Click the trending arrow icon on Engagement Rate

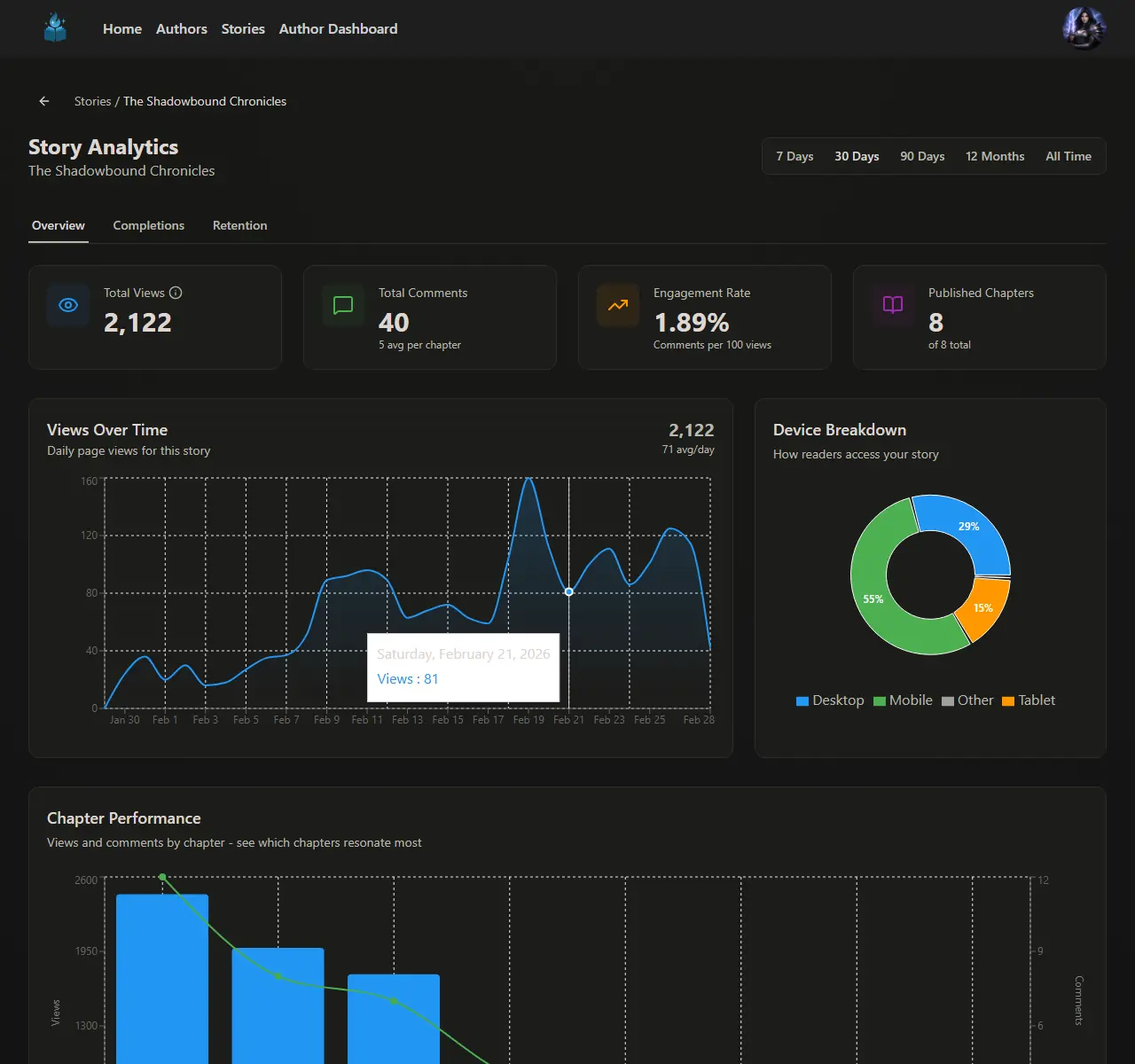[x=618, y=305]
